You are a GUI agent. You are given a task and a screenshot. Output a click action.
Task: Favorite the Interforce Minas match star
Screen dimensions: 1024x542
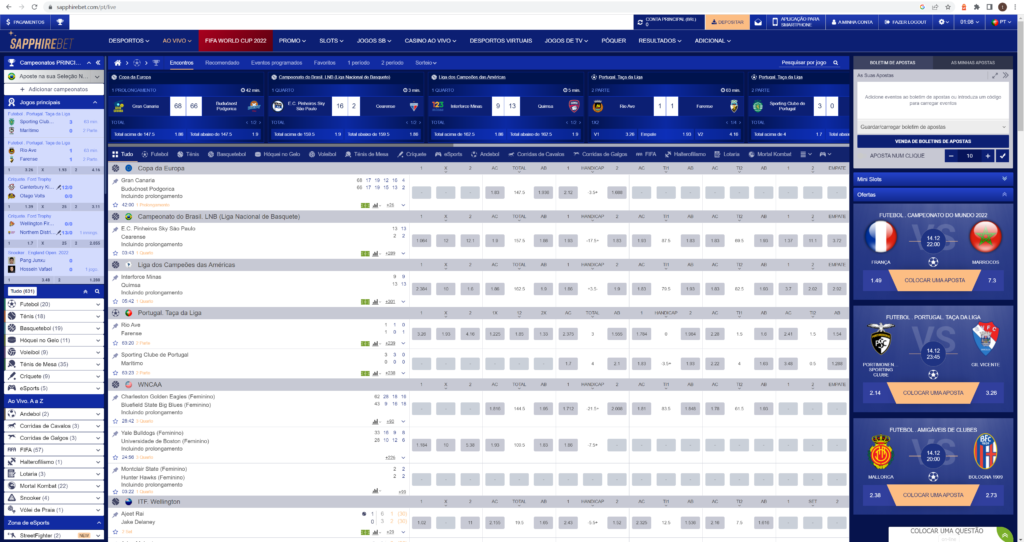pyautogui.click(x=116, y=301)
